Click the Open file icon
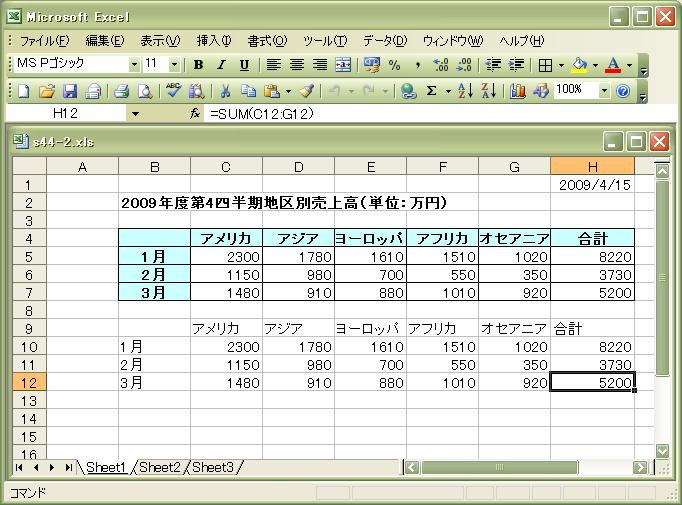Image resolution: width=682 pixels, height=505 pixels. [x=47, y=91]
